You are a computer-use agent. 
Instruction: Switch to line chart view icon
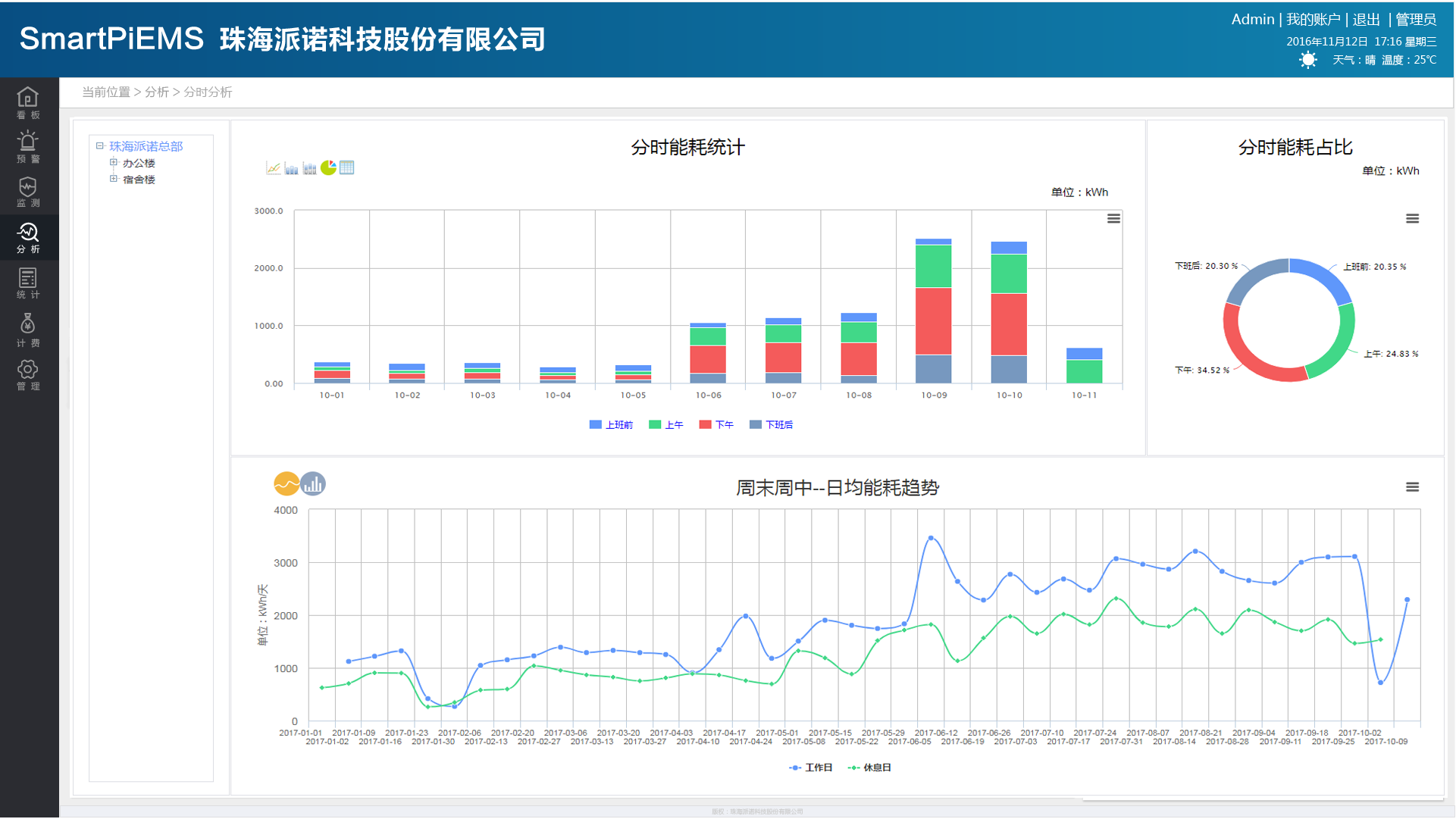pyautogui.click(x=273, y=168)
